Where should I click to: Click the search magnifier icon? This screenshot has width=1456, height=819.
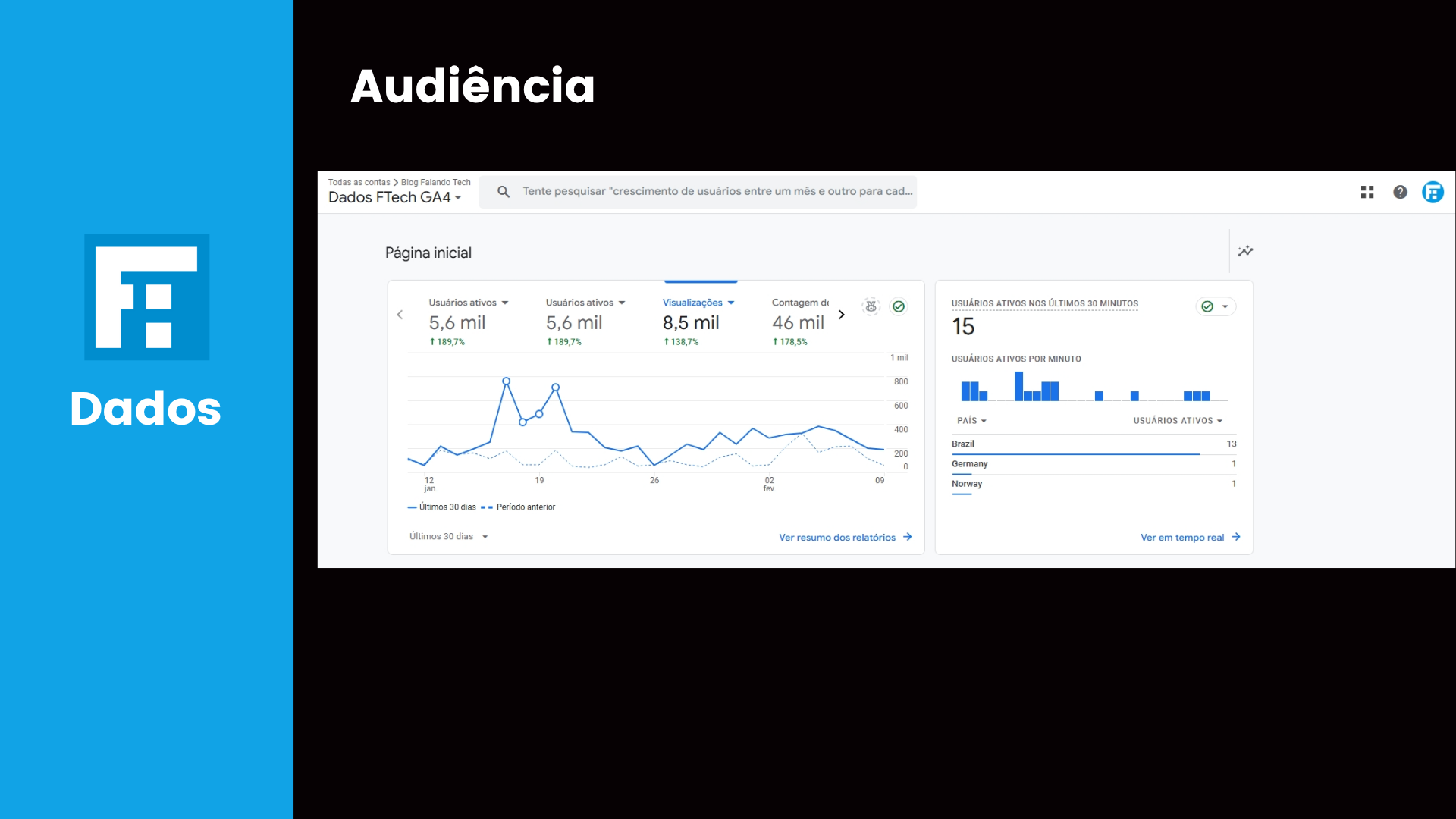click(504, 192)
